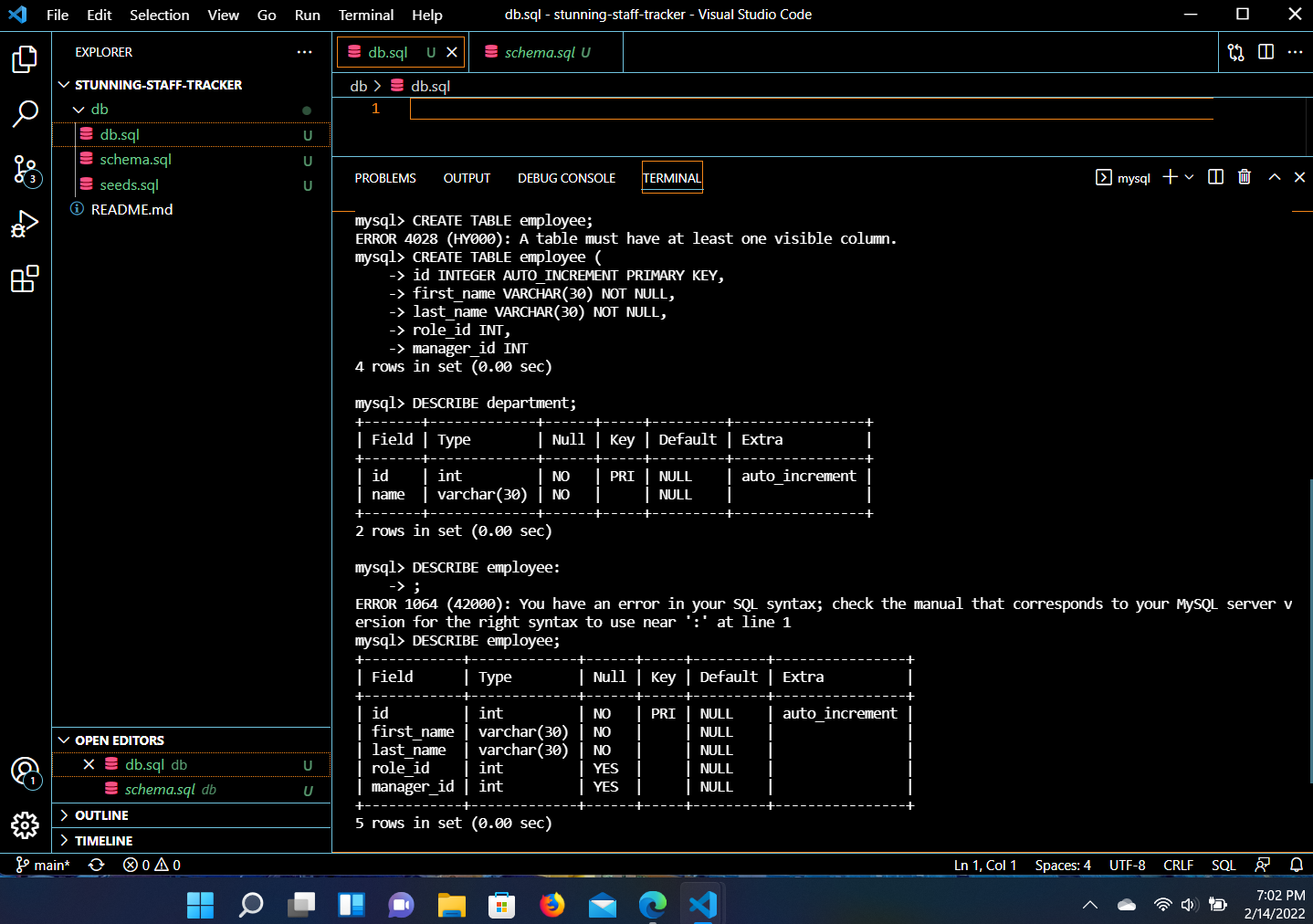Viewport: 1313px width, 924px height.
Task: Click the Ln 1, Col 1 indicator
Action: point(985,865)
